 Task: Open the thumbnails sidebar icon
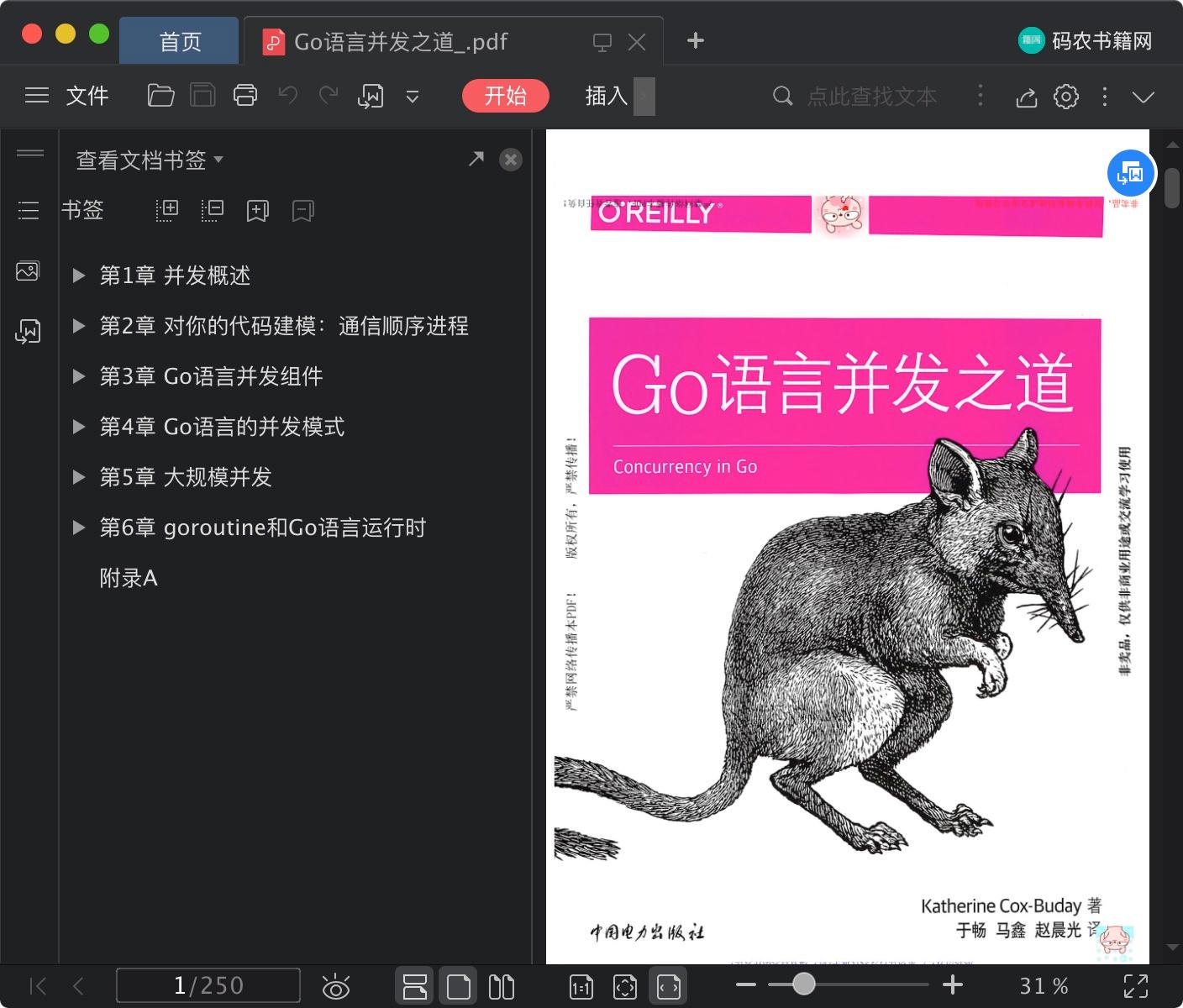click(x=28, y=271)
